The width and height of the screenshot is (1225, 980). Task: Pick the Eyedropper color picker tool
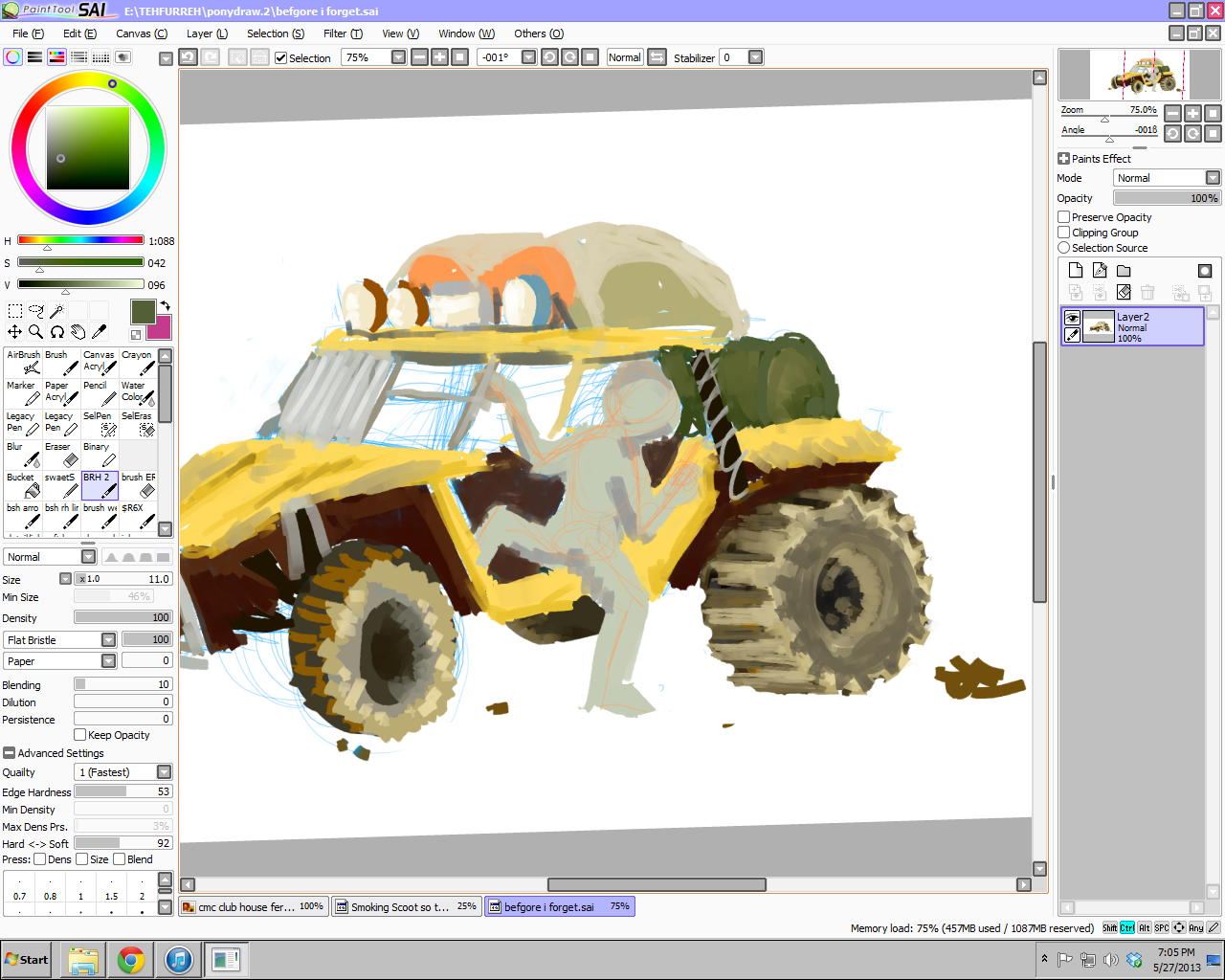[x=99, y=332]
